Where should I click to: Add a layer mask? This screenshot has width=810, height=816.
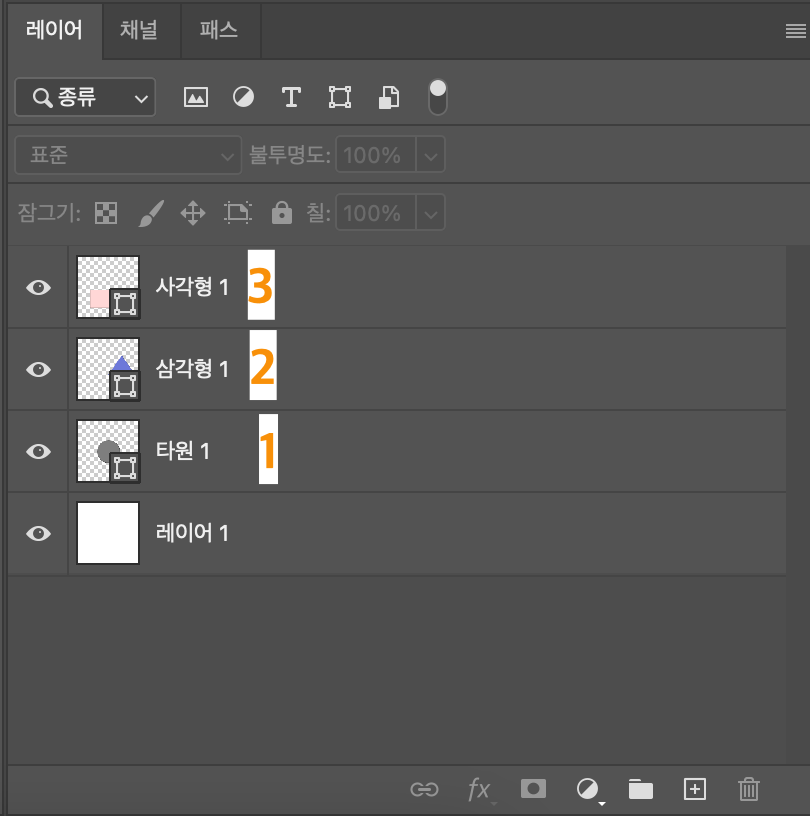[x=533, y=789]
